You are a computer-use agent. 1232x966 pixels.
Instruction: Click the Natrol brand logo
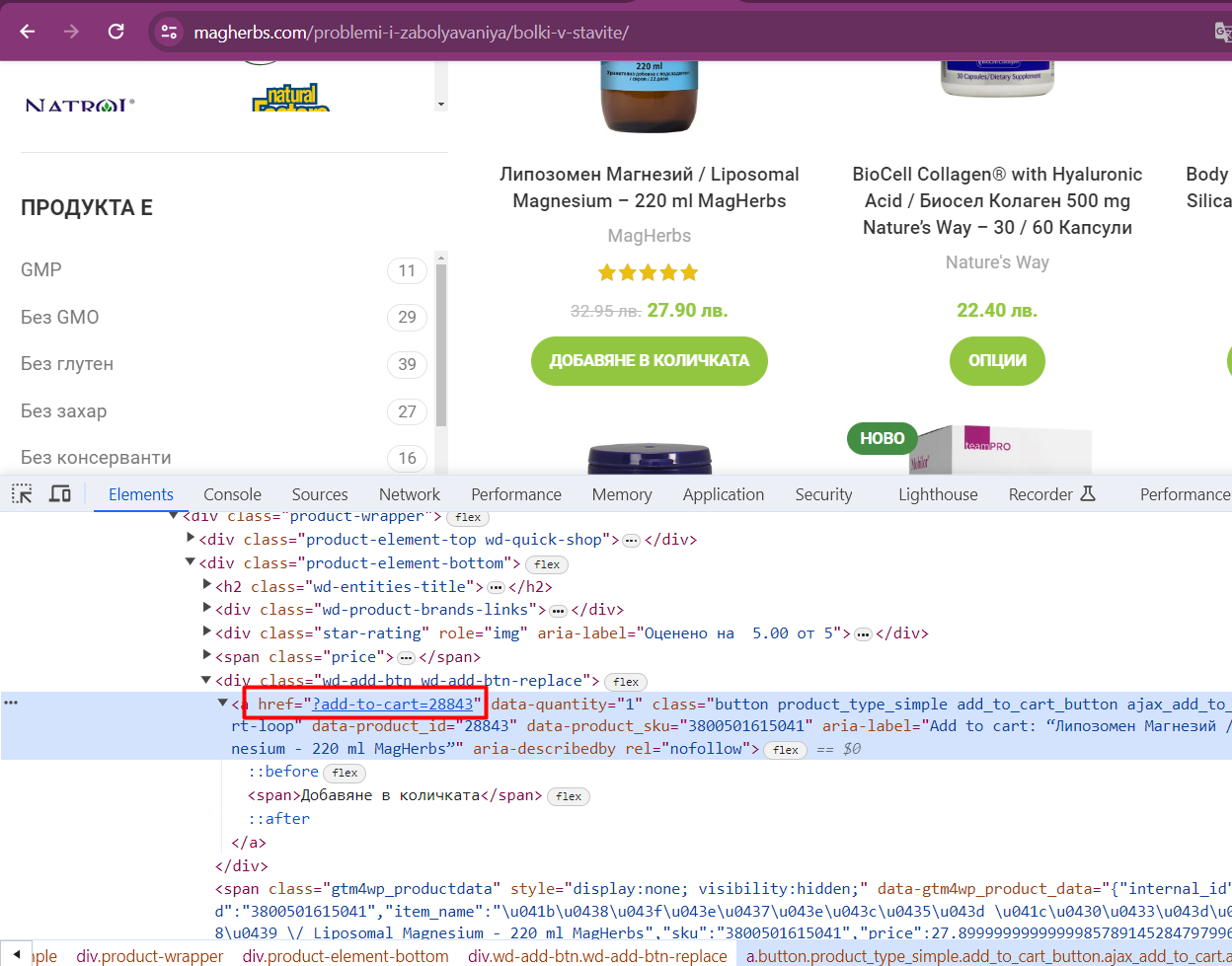(80, 104)
